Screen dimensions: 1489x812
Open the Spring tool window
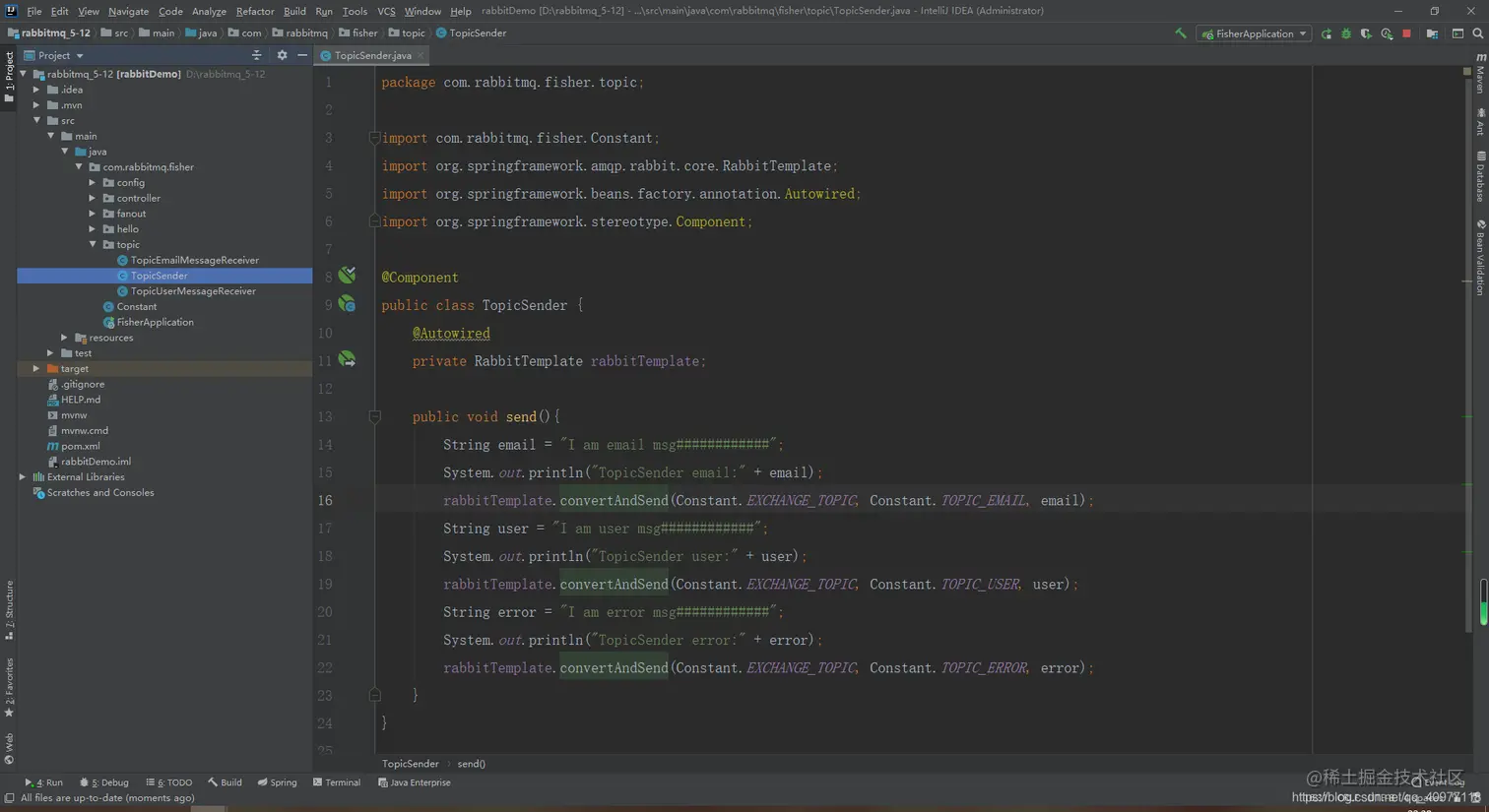click(277, 782)
